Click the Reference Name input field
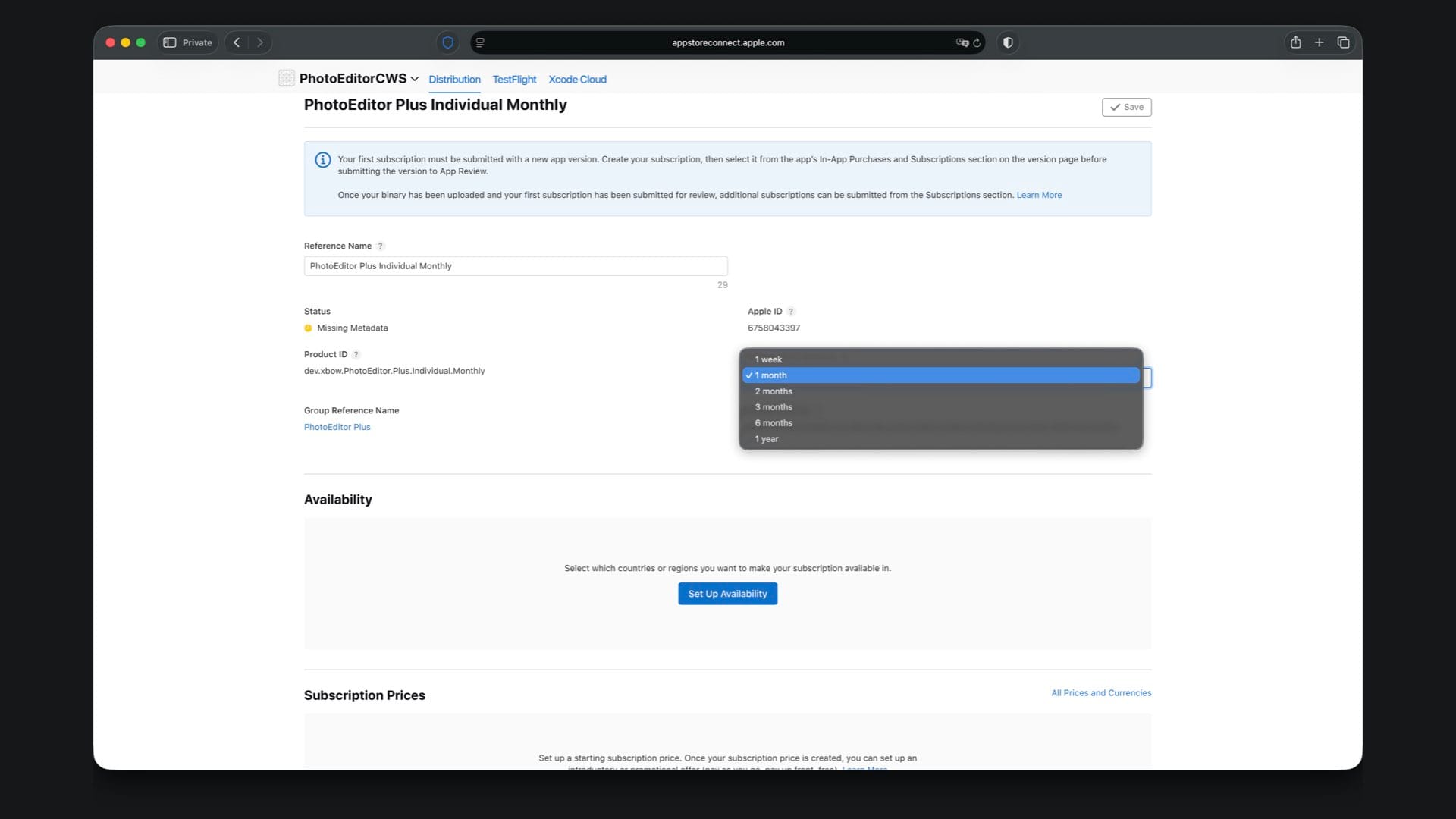The image size is (1456, 819). tap(516, 266)
